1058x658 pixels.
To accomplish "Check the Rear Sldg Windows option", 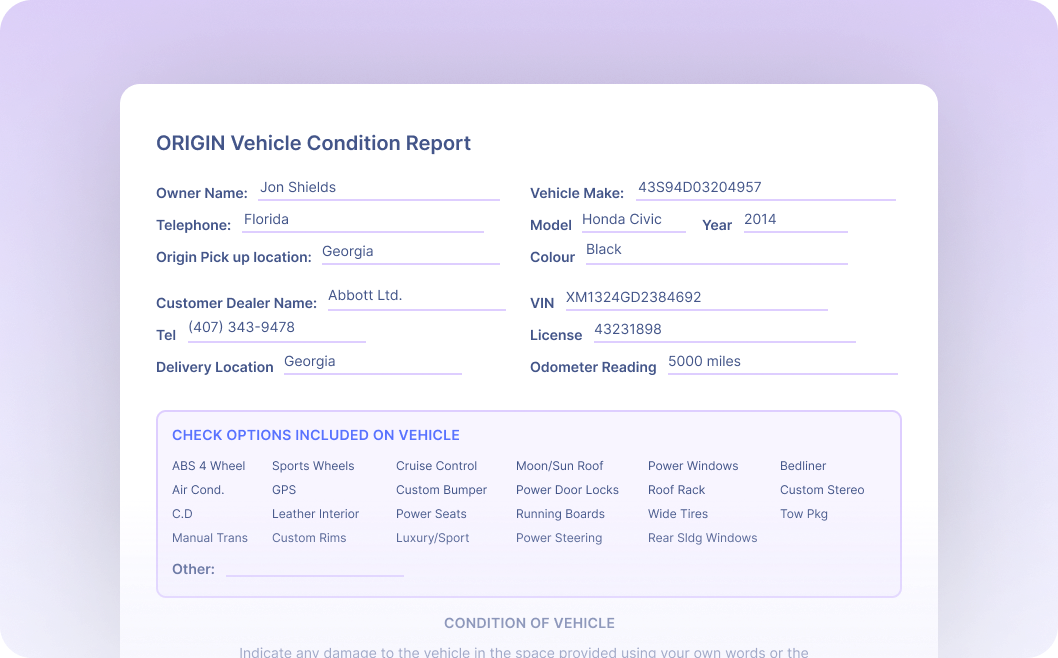I will [703, 537].
